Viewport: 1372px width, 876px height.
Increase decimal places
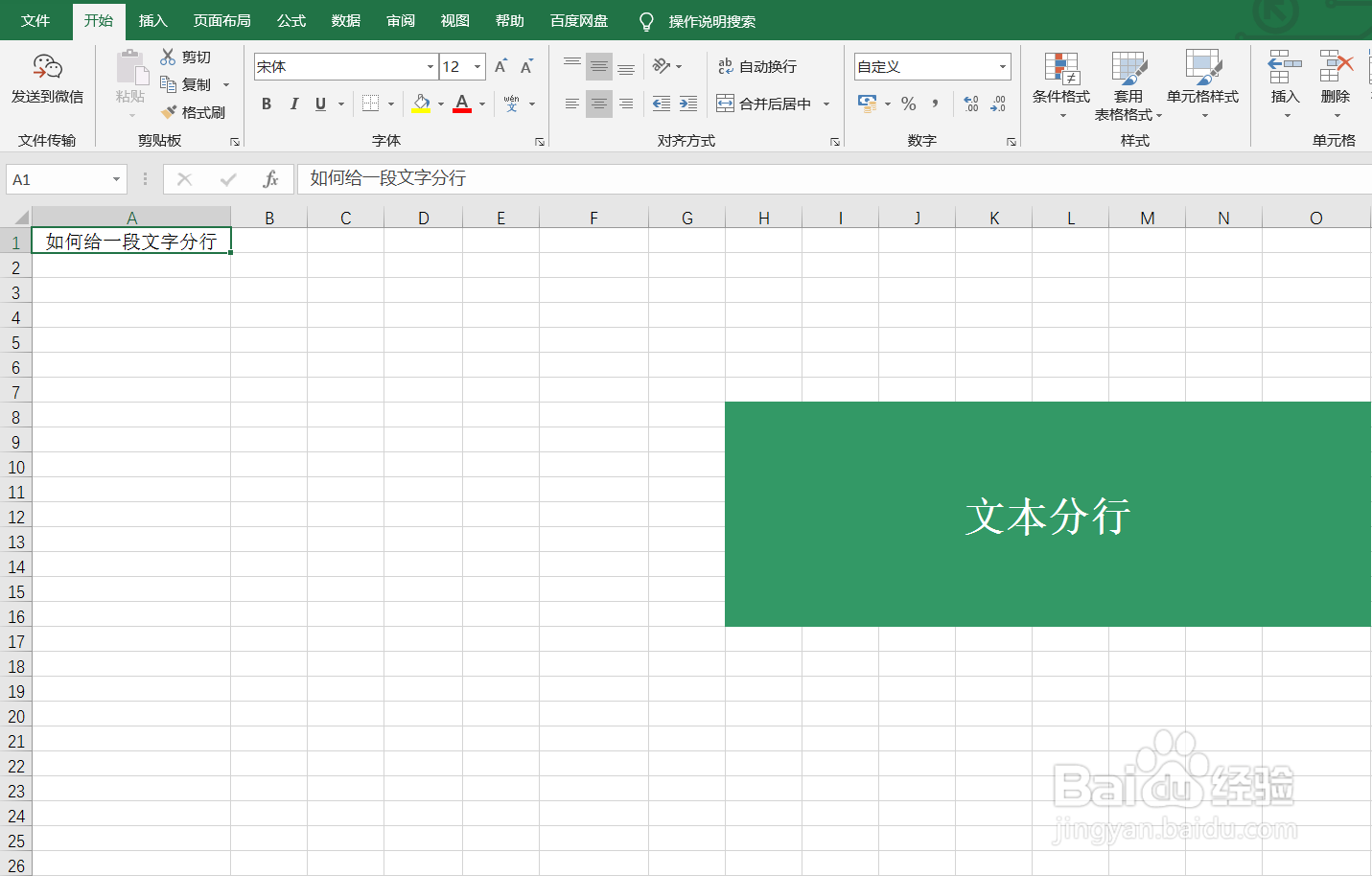[x=971, y=104]
